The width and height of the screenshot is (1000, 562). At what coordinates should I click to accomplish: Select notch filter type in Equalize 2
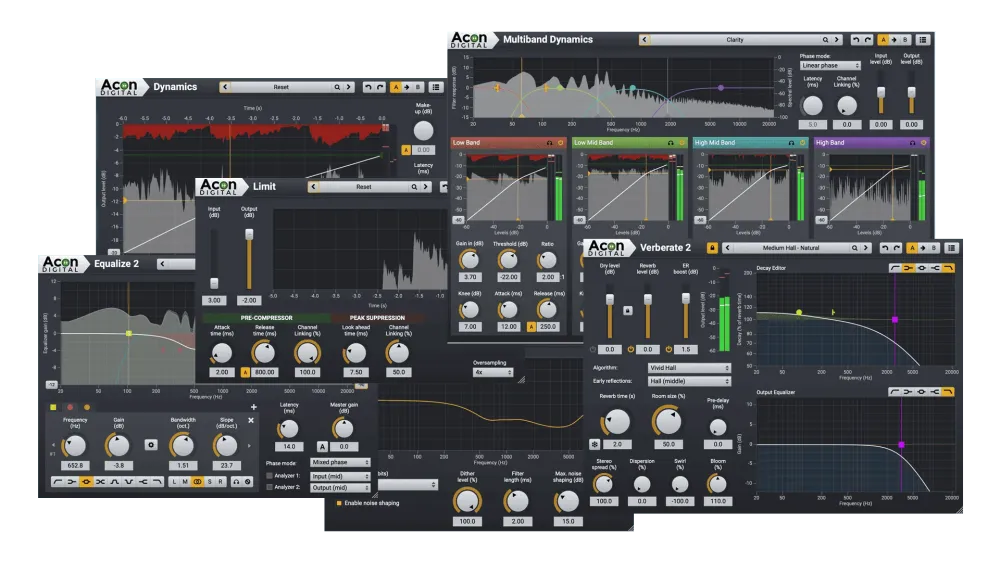pos(129,482)
